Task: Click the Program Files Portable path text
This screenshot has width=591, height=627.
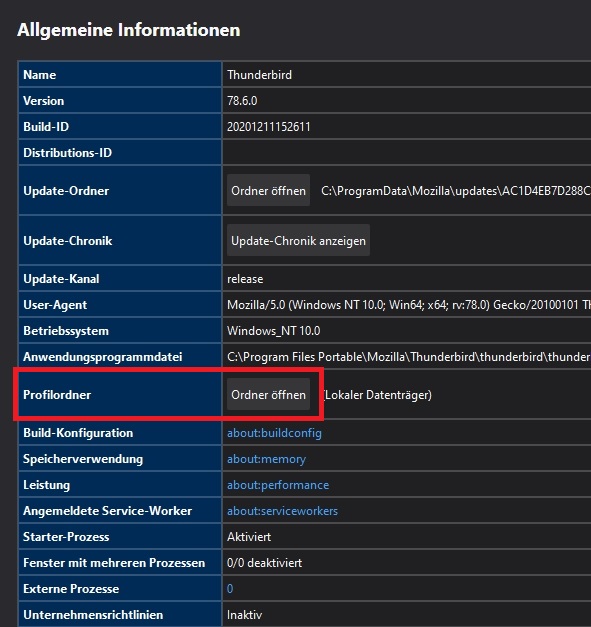Action: (x=409, y=357)
